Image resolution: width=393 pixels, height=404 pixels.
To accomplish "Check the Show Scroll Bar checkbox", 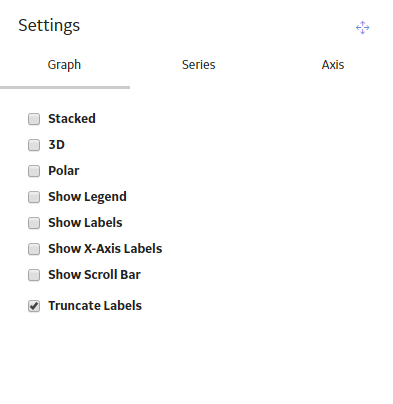I will (x=34, y=275).
